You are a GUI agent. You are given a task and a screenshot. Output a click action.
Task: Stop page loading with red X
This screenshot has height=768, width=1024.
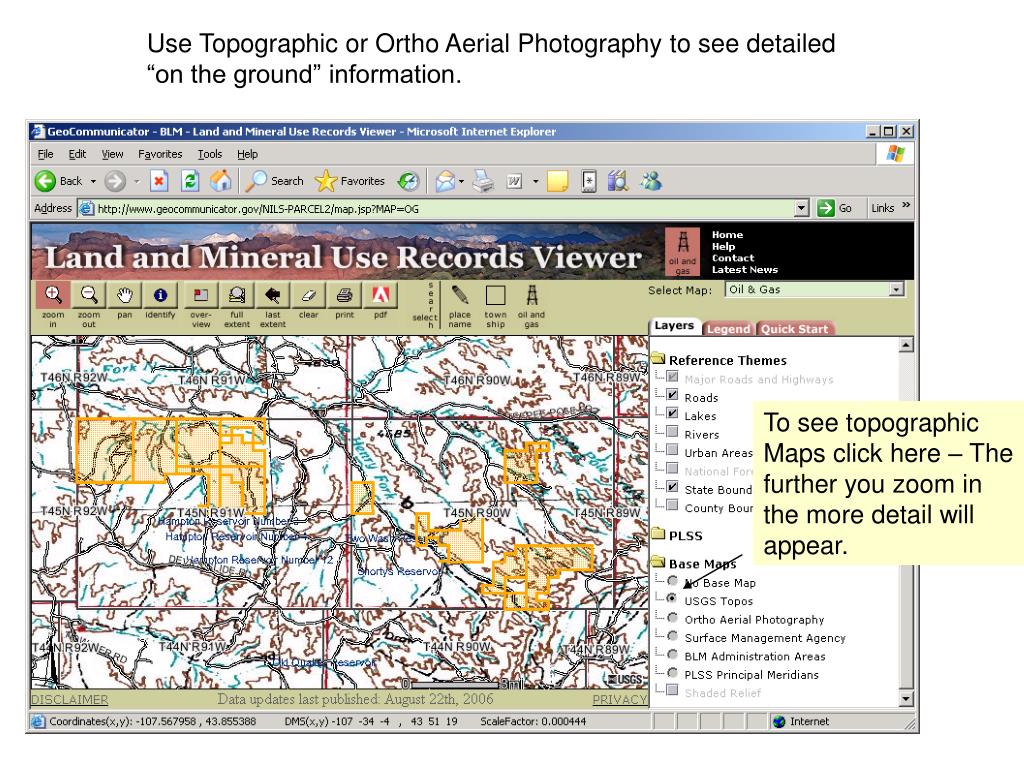(159, 181)
